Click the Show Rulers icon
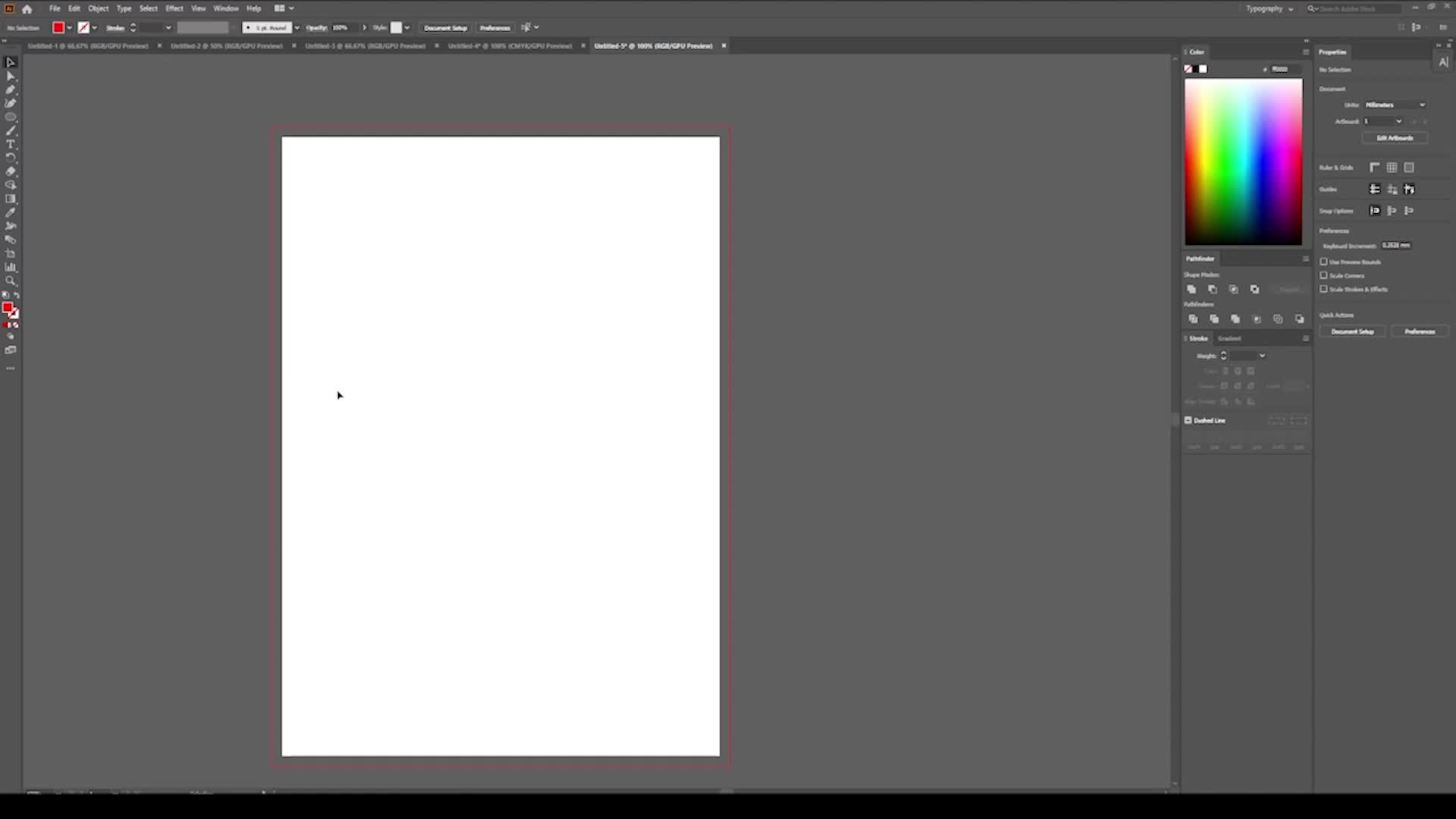This screenshot has height=819, width=1456. click(1375, 168)
